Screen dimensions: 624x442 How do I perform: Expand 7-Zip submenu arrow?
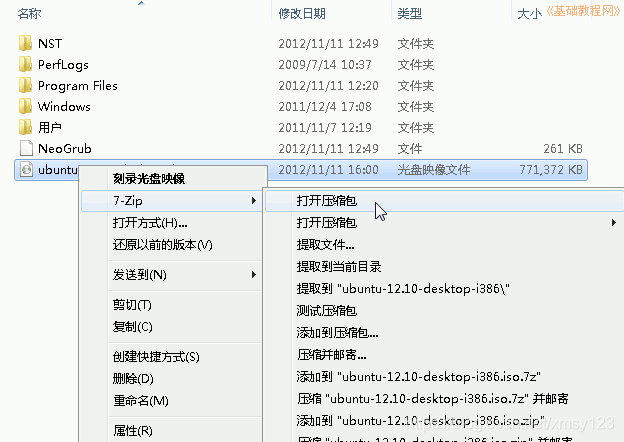[254, 201]
